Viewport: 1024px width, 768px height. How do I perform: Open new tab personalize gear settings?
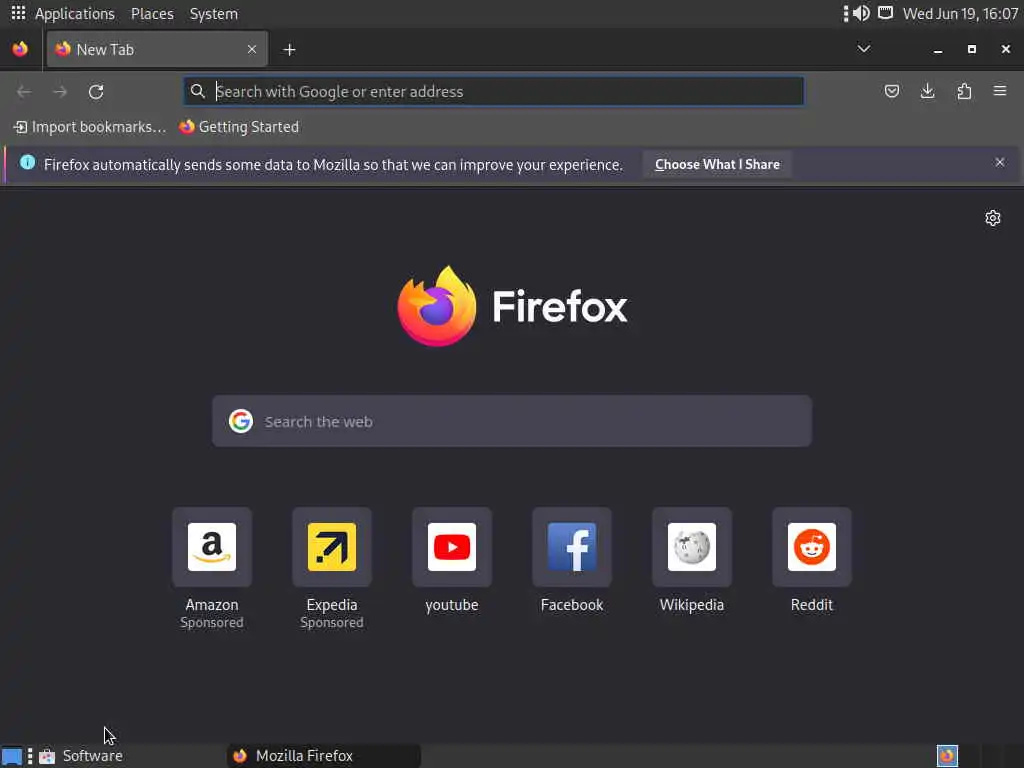(993, 218)
